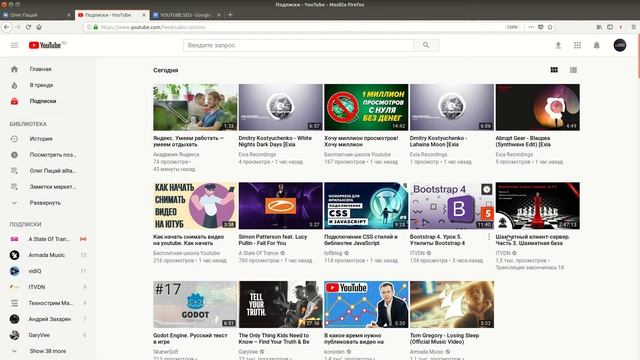Open Dmitry Kostyuchenko White Nights title

coord(275,141)
